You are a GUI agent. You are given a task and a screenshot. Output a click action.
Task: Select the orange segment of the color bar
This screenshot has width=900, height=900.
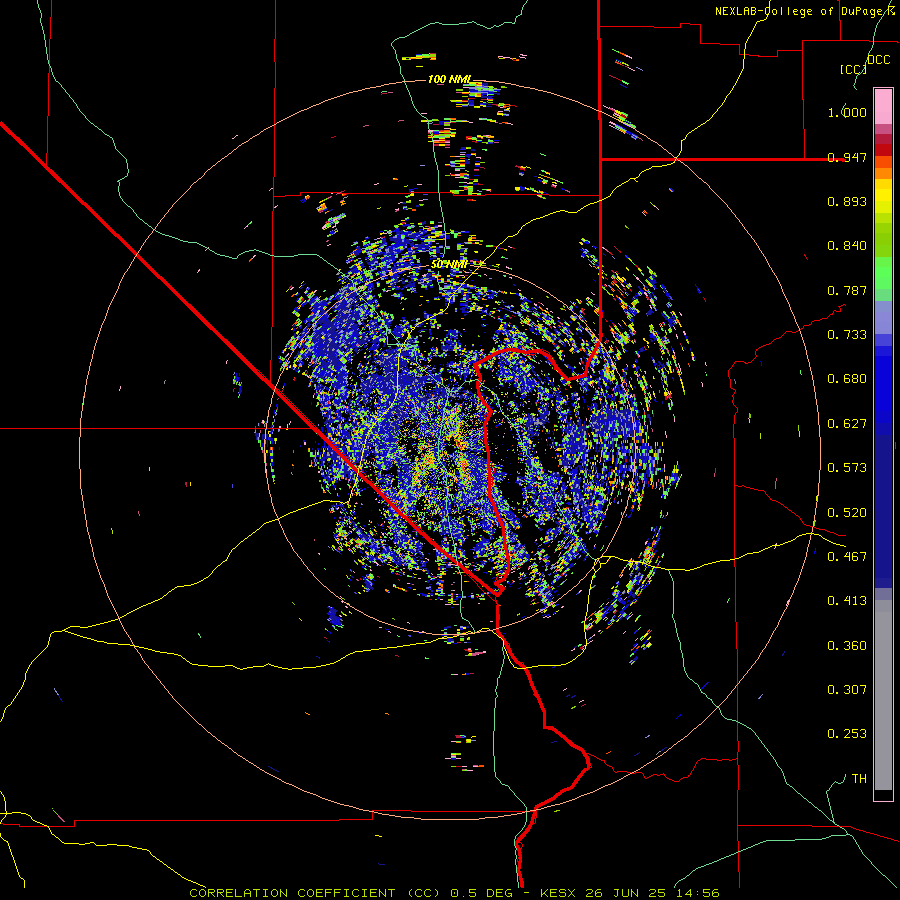tap(883, 173)
